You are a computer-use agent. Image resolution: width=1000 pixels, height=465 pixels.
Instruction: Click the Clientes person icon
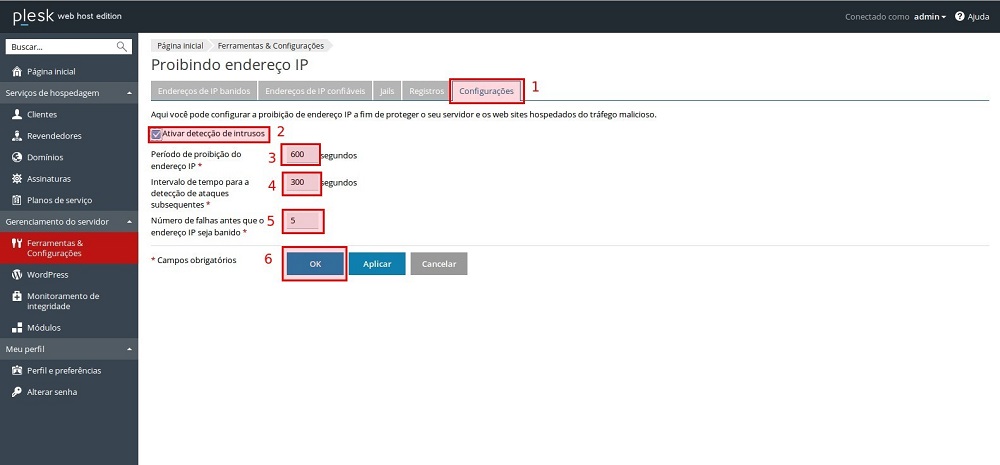coord(17,115)
